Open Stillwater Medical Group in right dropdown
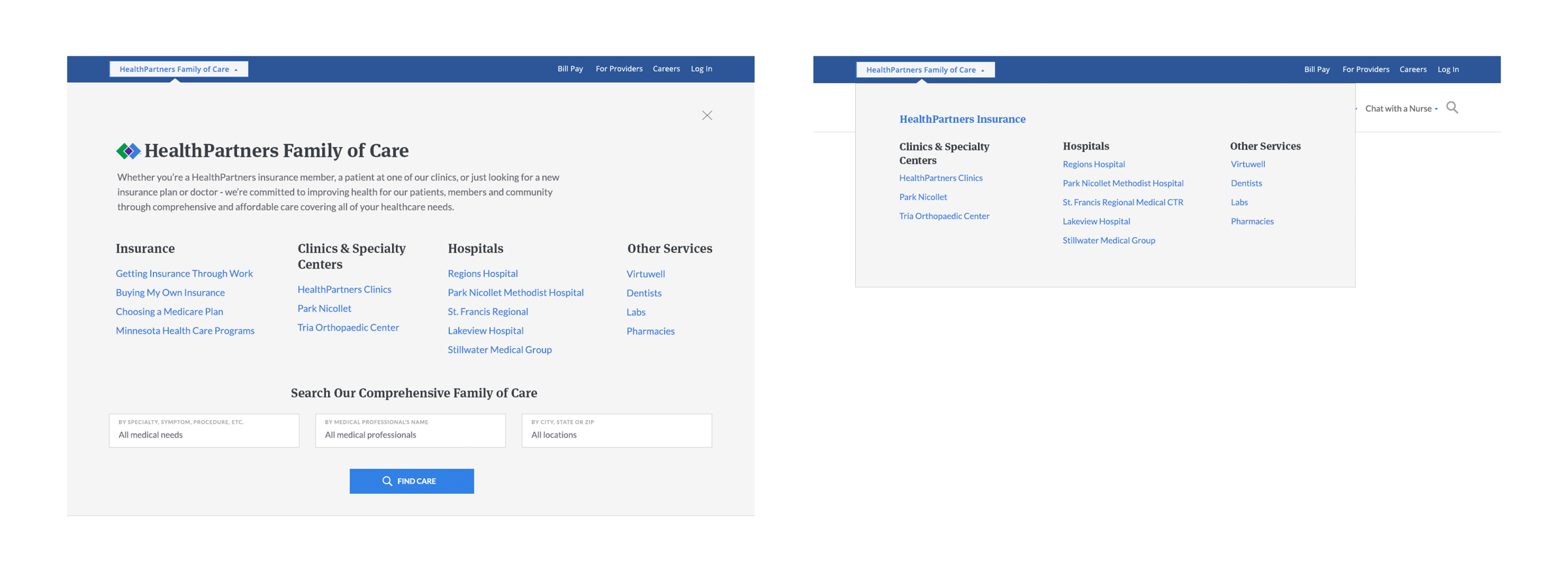The image size is (1568, 588). [x=1109, y=240]
